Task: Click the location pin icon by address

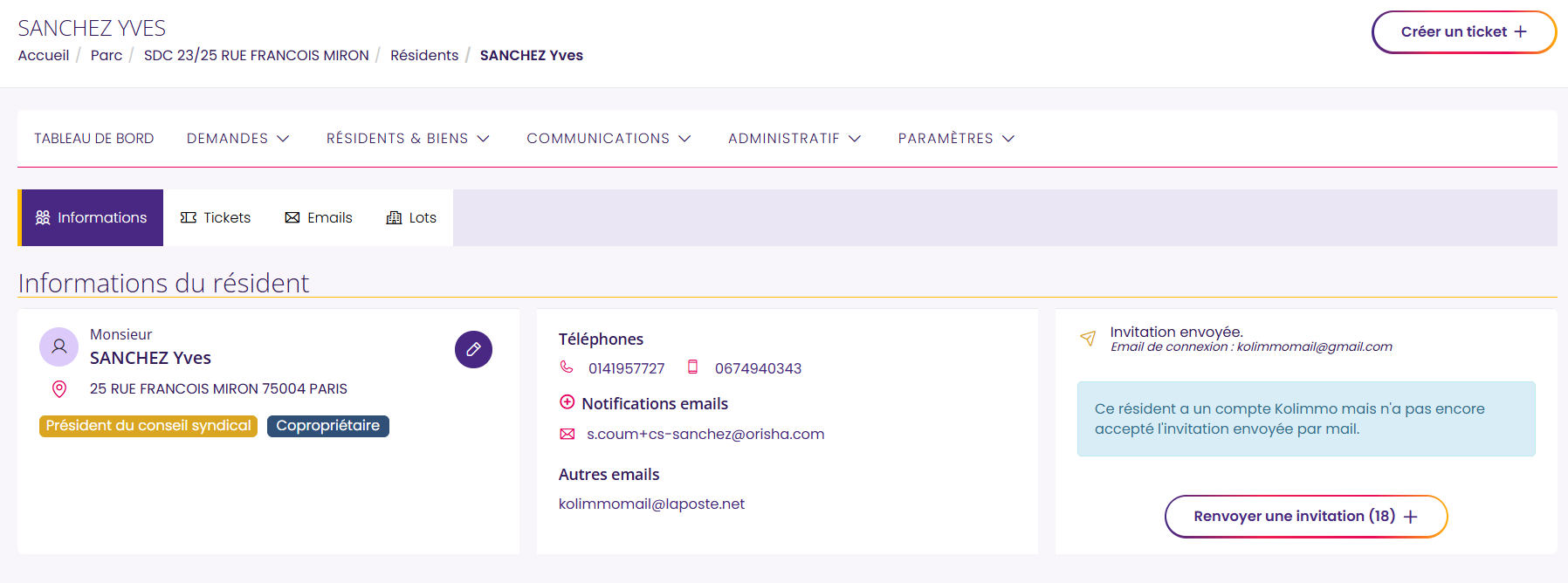Action: [x=59, y=389]
